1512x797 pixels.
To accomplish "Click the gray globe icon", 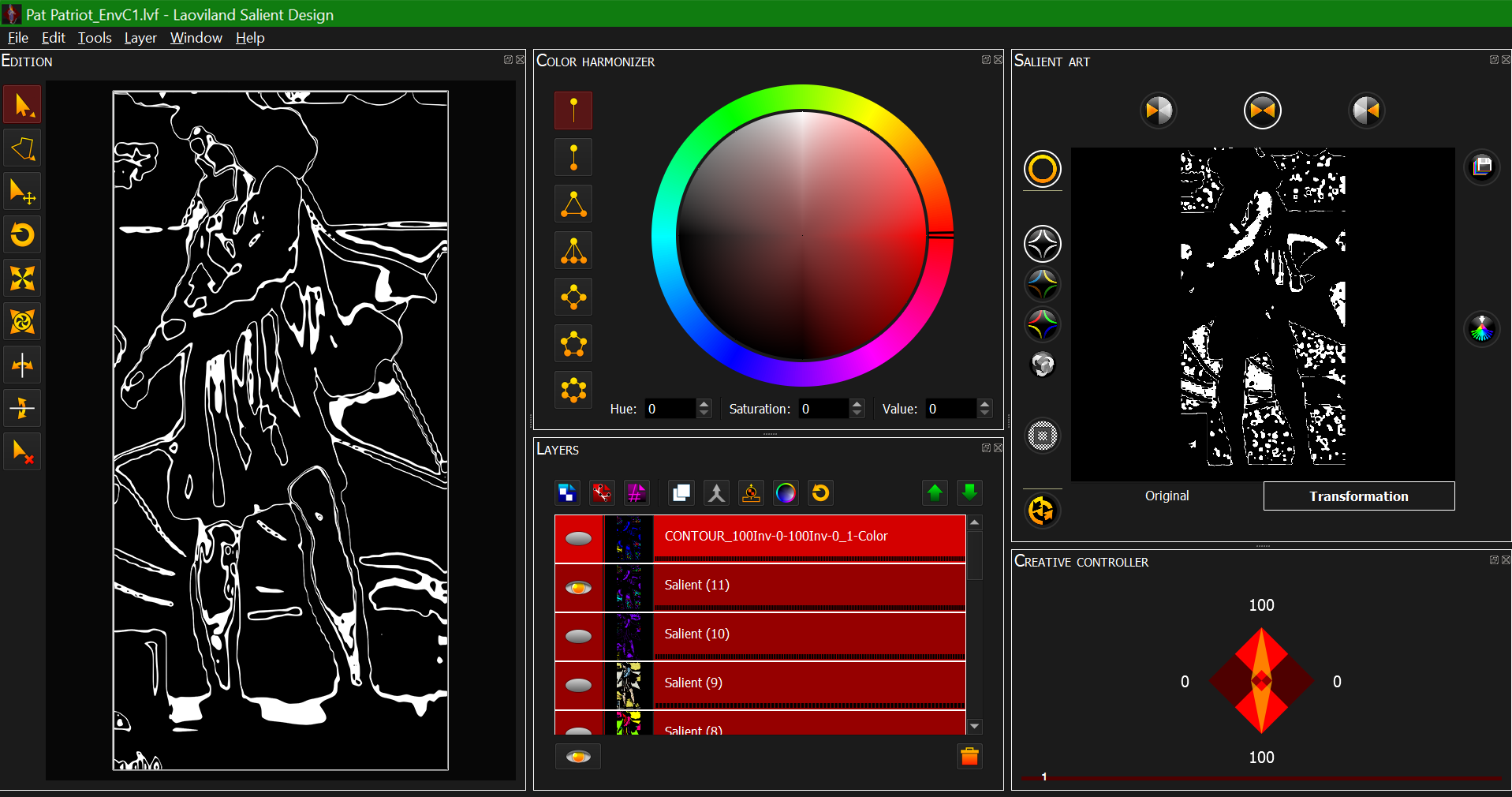I will click(x=1042, y=365).
